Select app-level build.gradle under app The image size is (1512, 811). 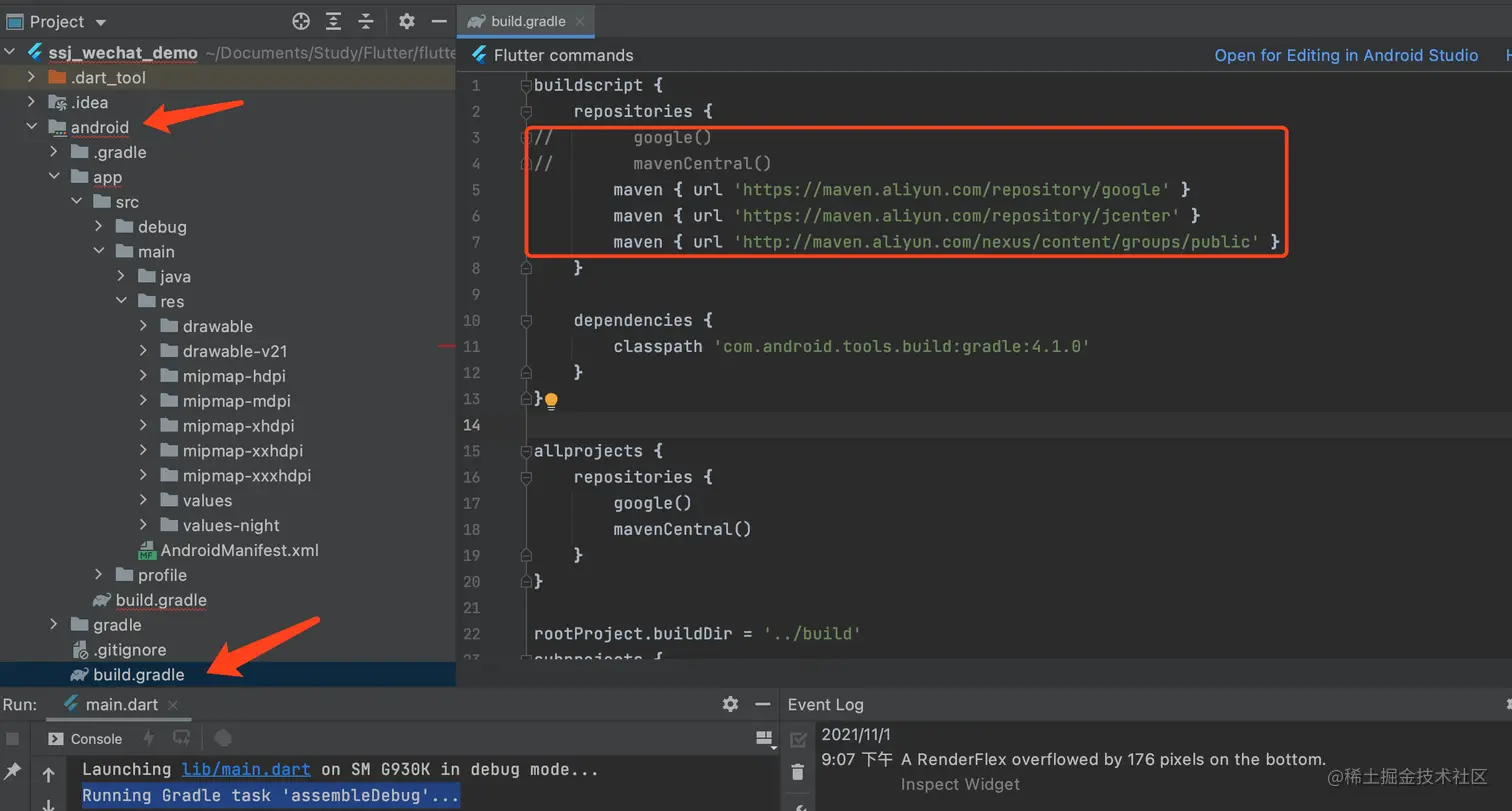pyautogui.click(x=161, y=600)
